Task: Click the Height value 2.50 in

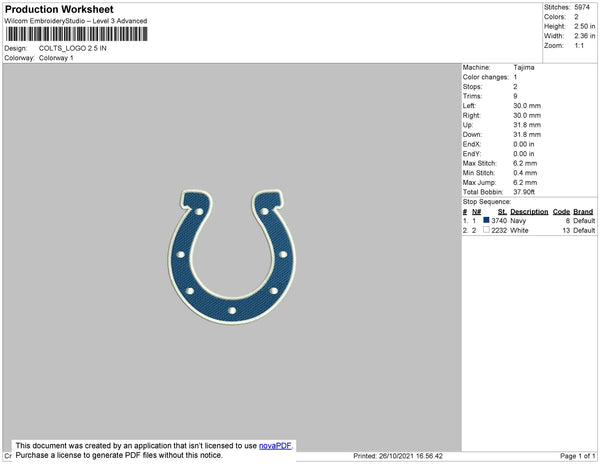Action: (x=584, y=26)
